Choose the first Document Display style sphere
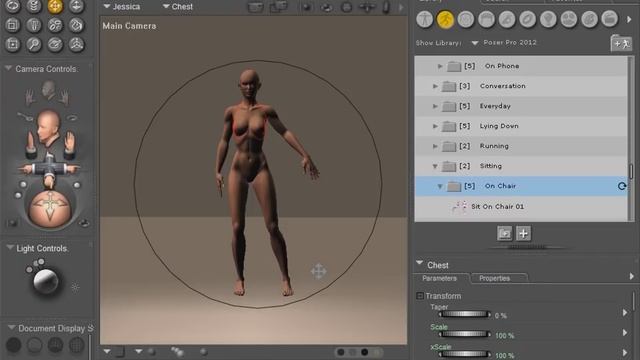 point(13,345)
